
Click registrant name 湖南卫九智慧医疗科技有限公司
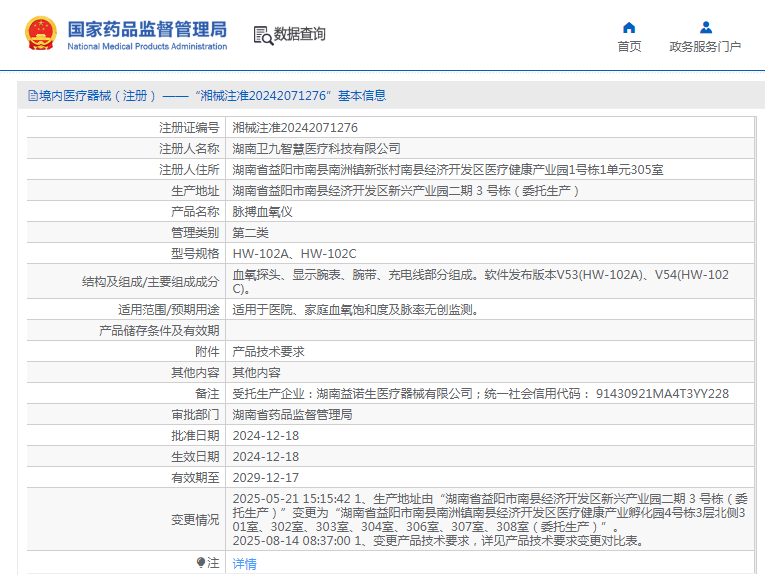tap(316, 148)
